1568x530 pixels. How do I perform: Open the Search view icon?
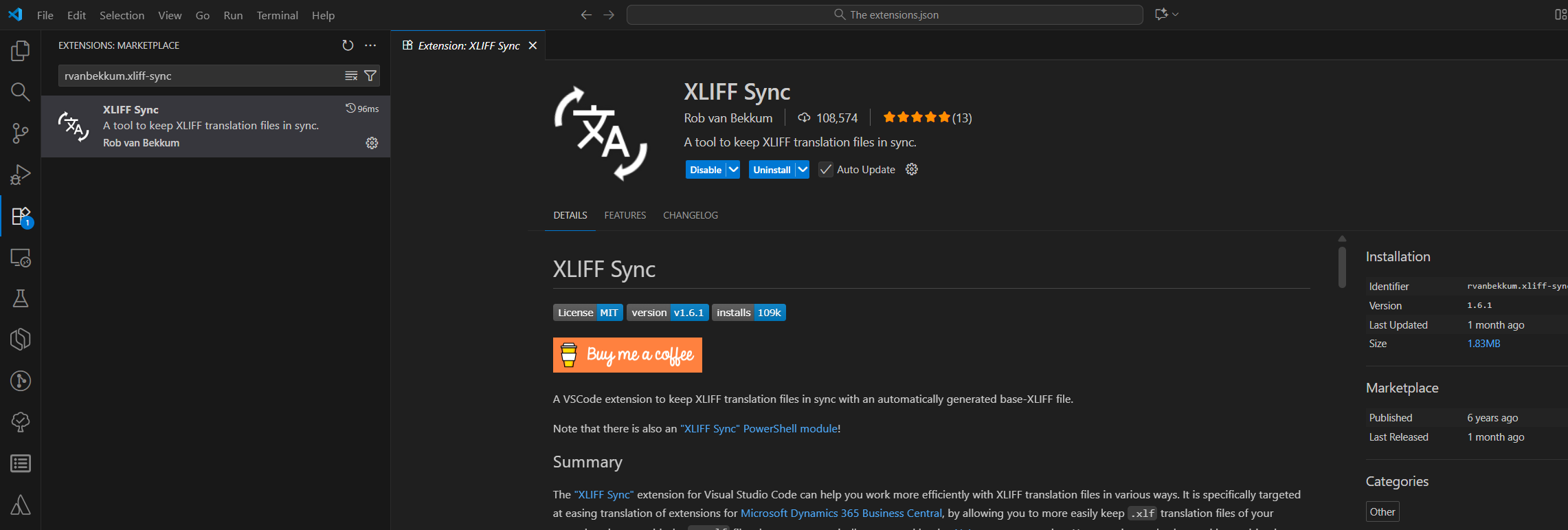point(21,92)
